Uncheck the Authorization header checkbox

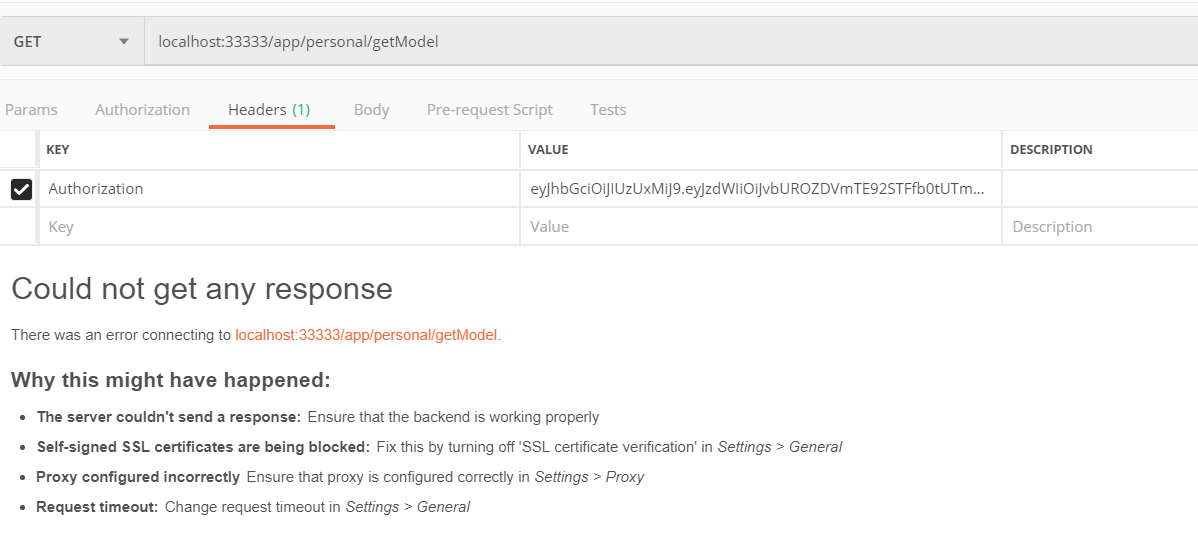[21, 189]
